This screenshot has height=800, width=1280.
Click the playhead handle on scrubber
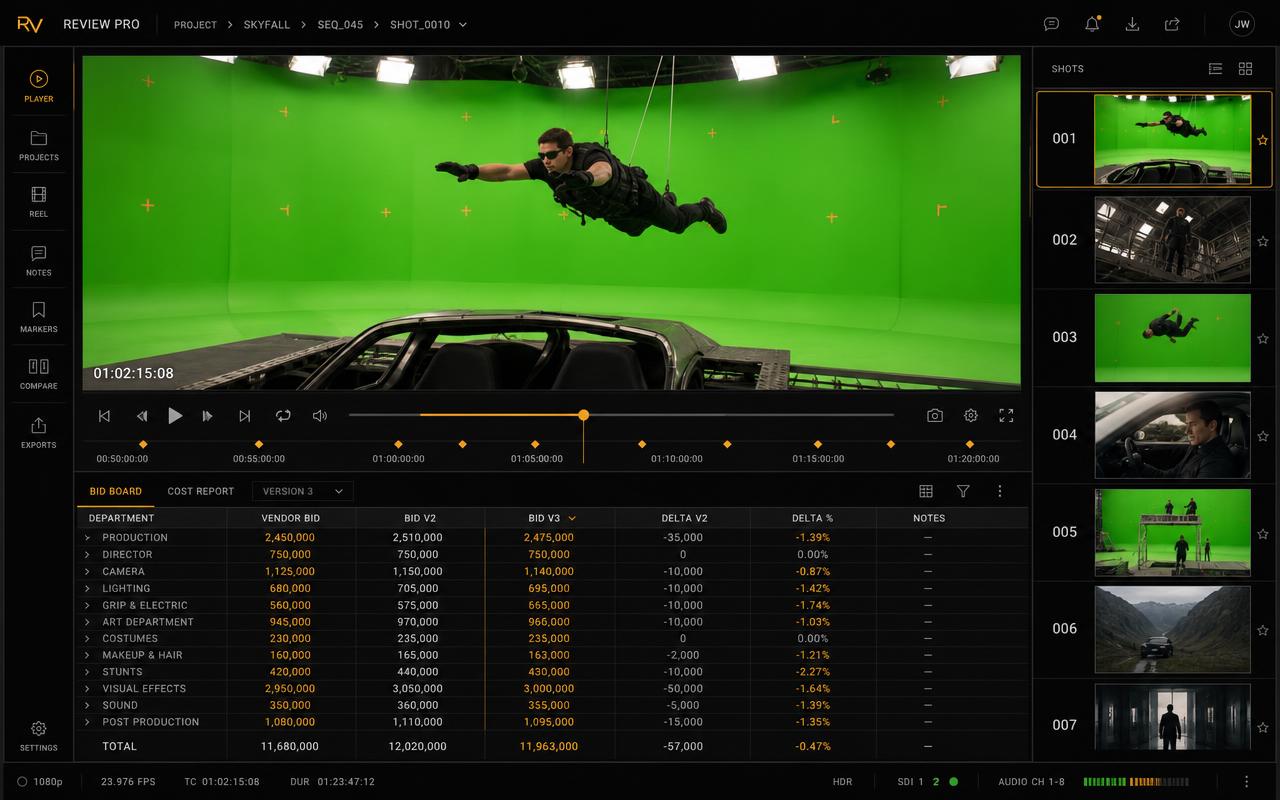[583, 415]
